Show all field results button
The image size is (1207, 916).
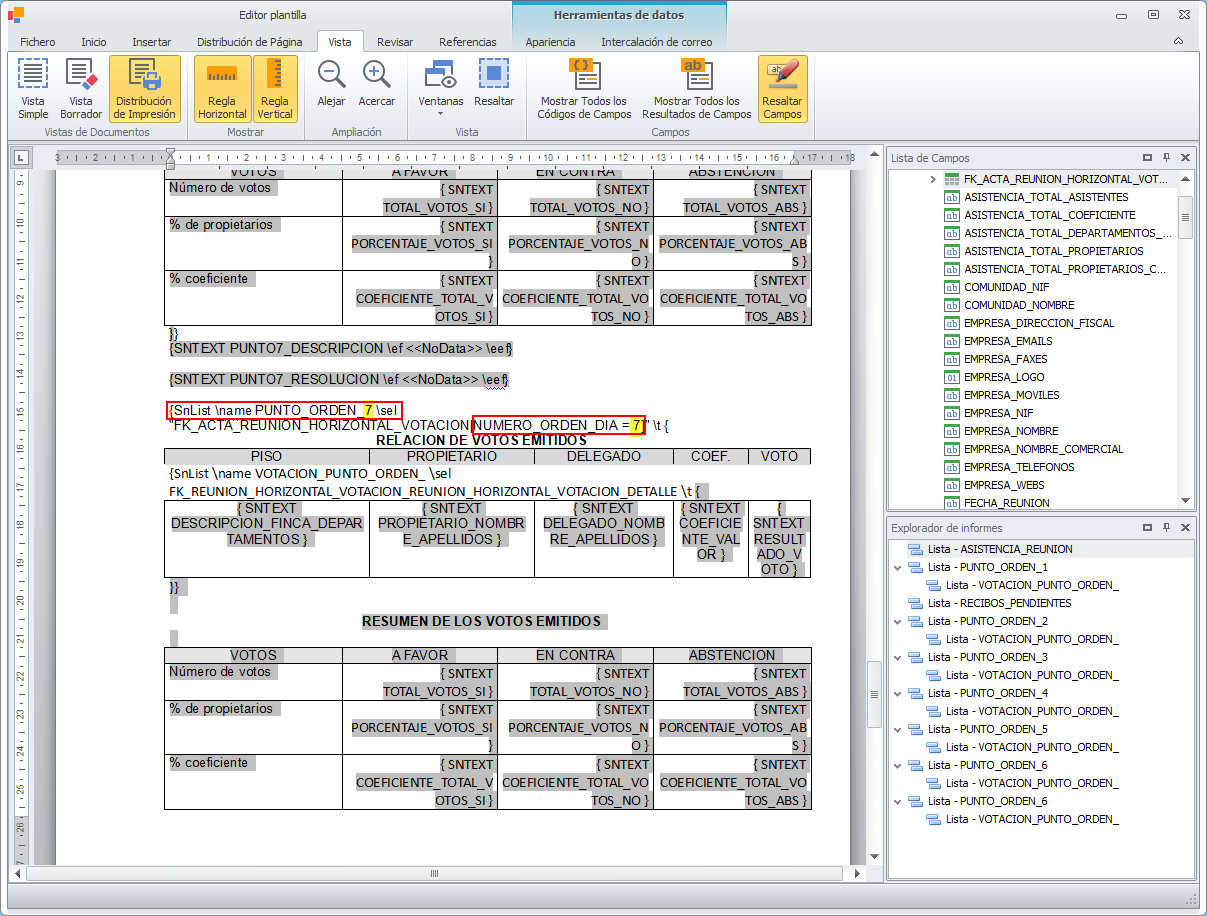point(696,88)
